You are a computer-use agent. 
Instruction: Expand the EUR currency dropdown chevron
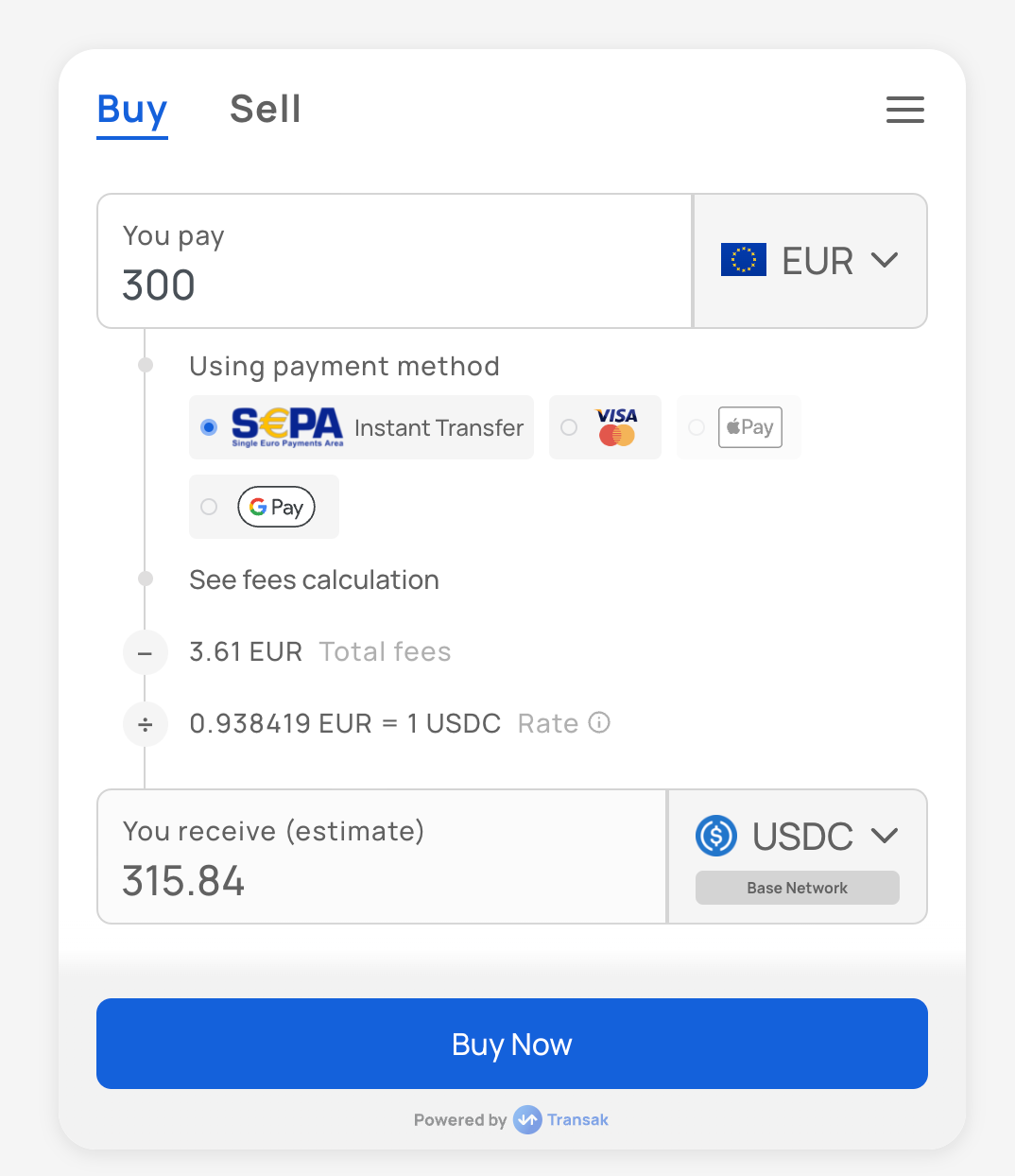pyautogui.click(x=885, y=260)
